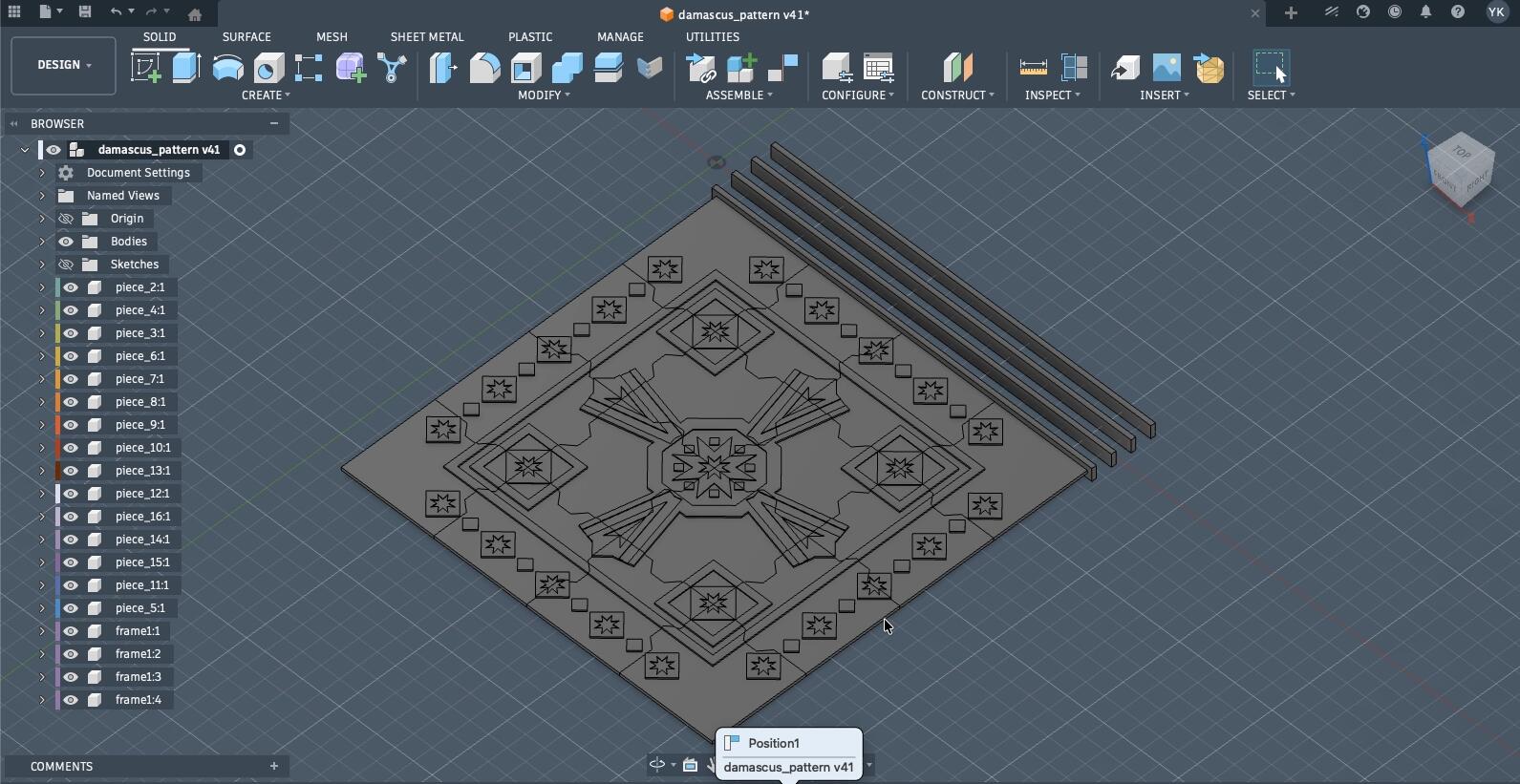
Task: Select the Offset Plane construct icon
Action: [957, 68]
